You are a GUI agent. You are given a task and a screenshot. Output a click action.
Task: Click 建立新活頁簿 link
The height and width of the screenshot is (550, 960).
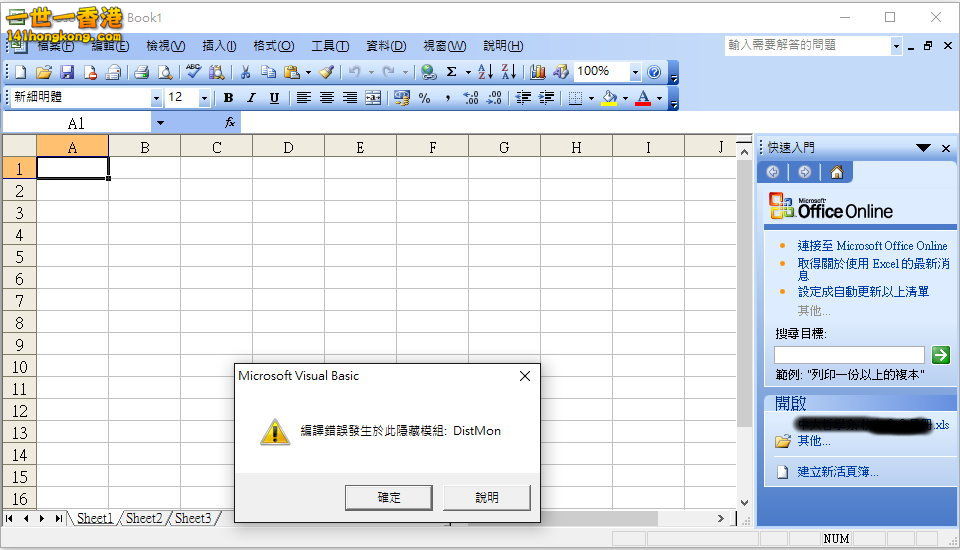[x=837, y=472]
